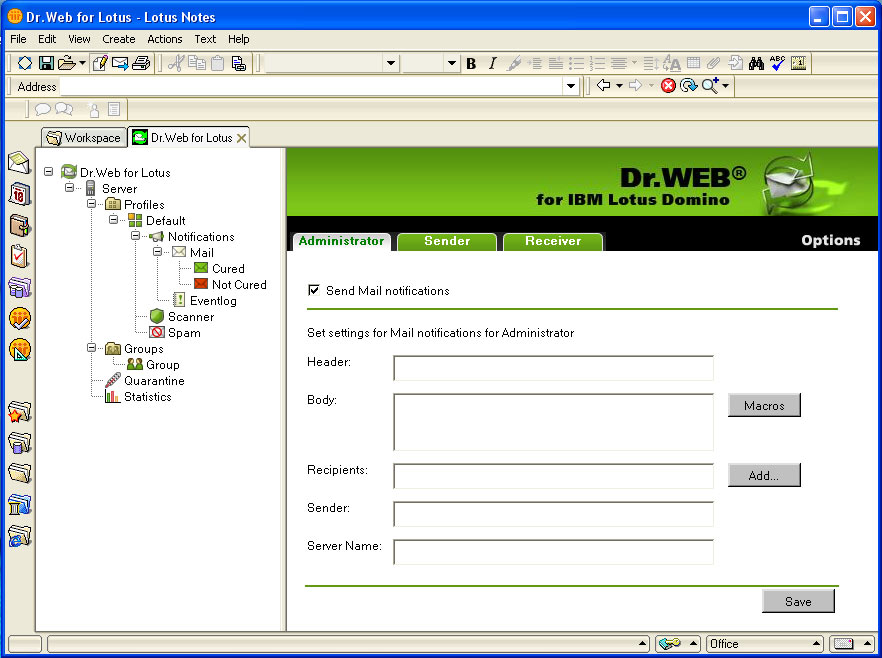Image resolution: width=882 pixels, height=658 pixels.
Task: Click the Save floppy disk toolbar icon
Action: (x=46, y=63)
